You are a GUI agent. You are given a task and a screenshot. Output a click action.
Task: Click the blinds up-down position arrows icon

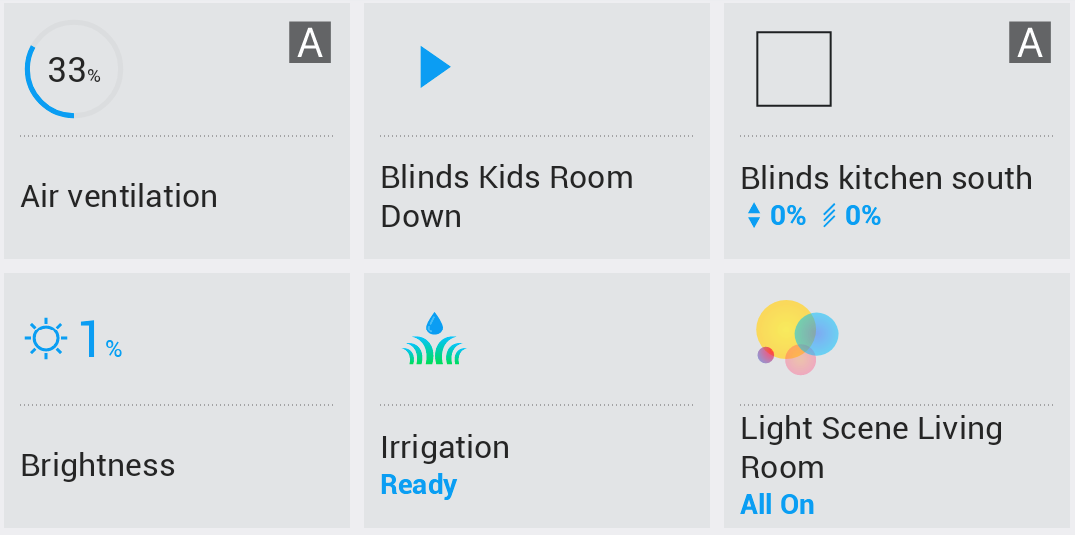754,216
